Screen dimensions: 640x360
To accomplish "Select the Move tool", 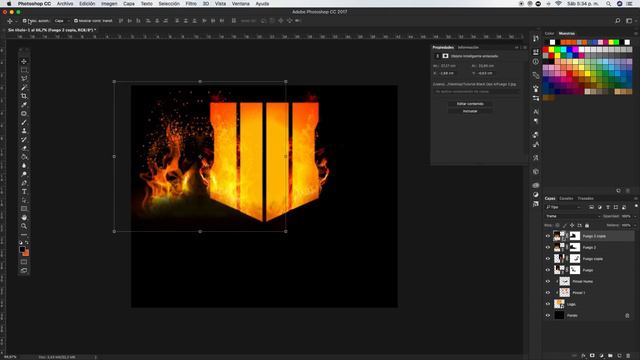I will coord(24,61).
